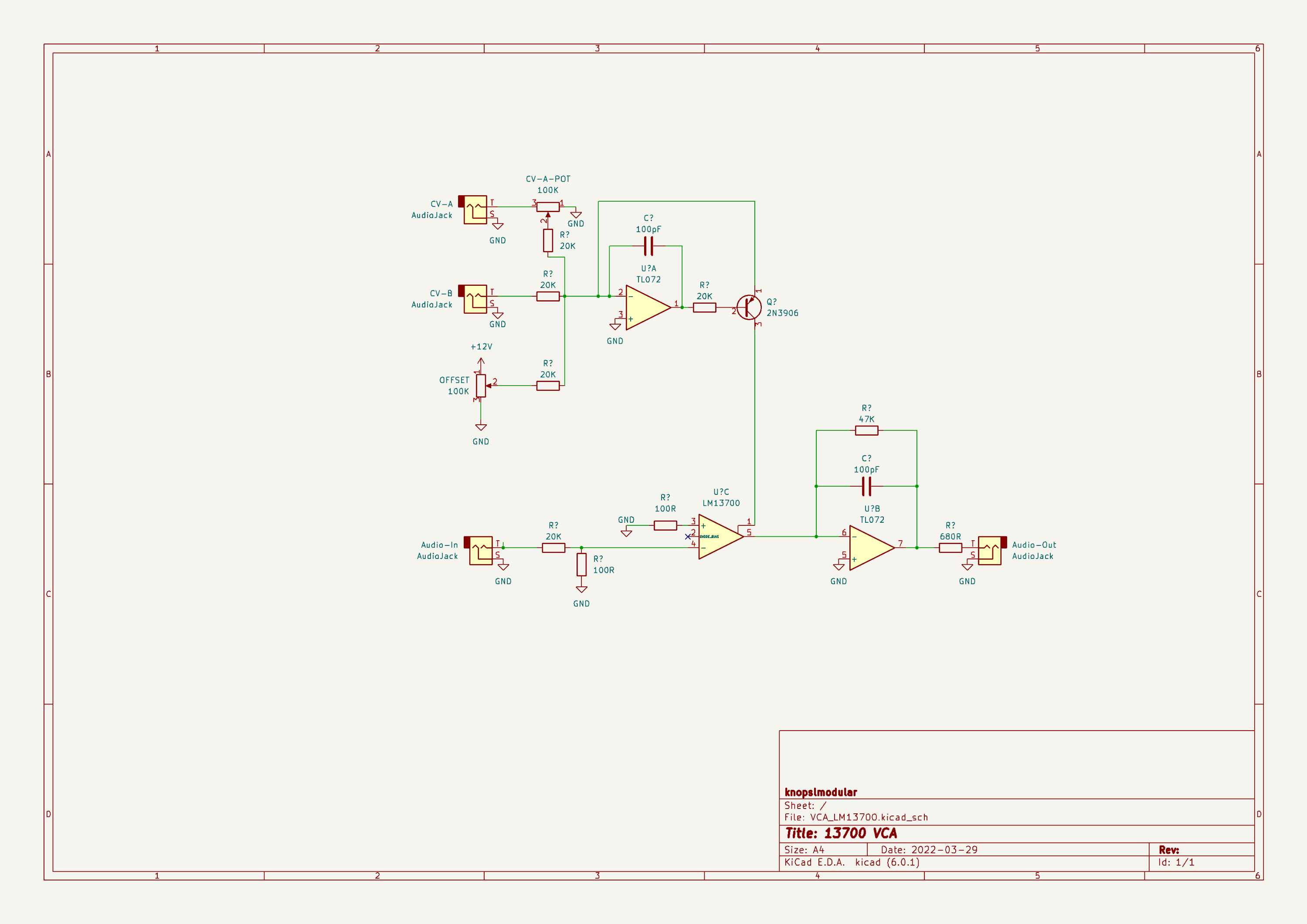The image size is (1307, 924).
Task: Click the knopslmodular logo text
Action: [x=822, y=792]
